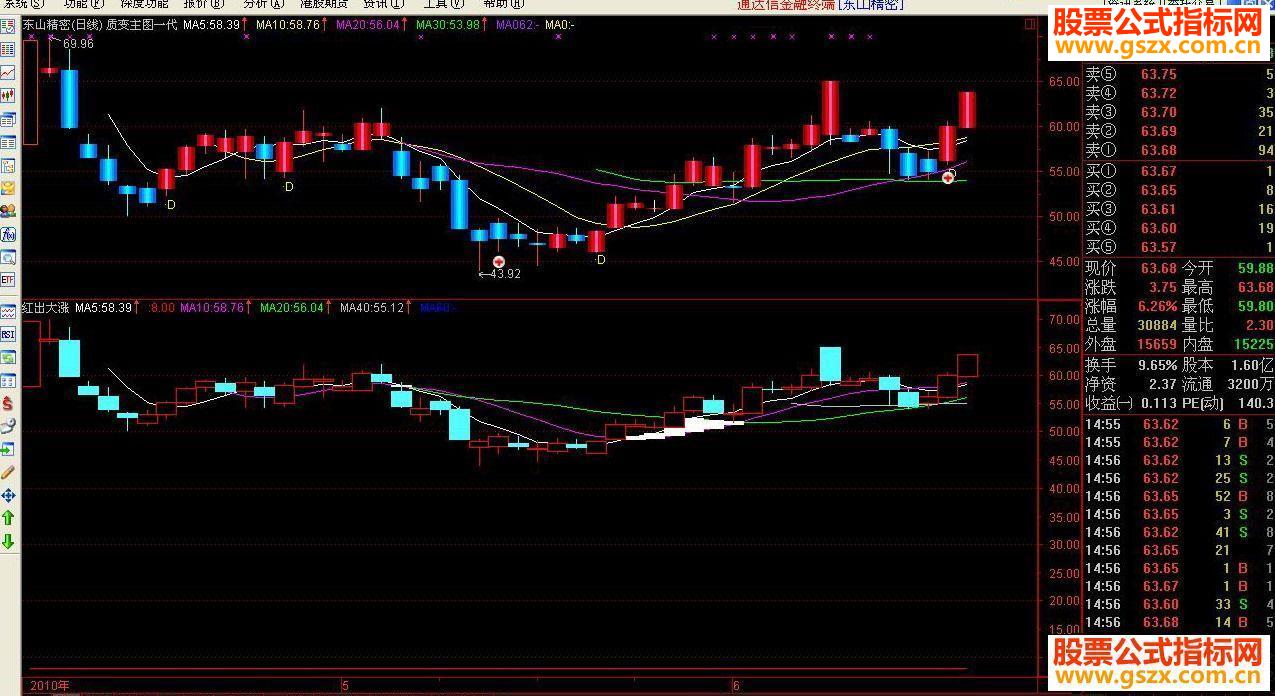Image resolution: width=1275 pixels, height=696 pixels.
Task: Click the 外盘 value 15659
Action: [x=1157, y=344]
